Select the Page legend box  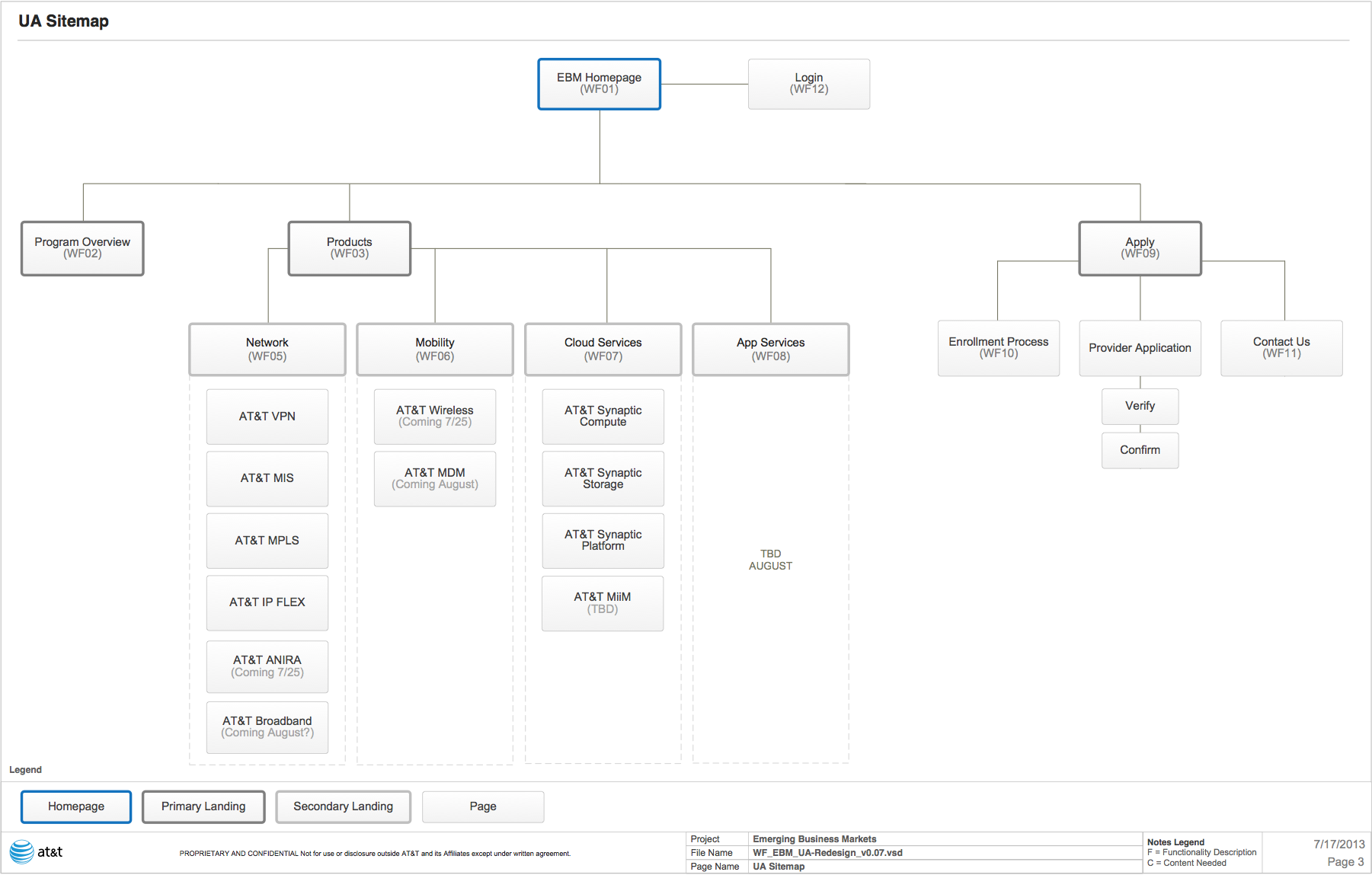[x=483, y=806]
